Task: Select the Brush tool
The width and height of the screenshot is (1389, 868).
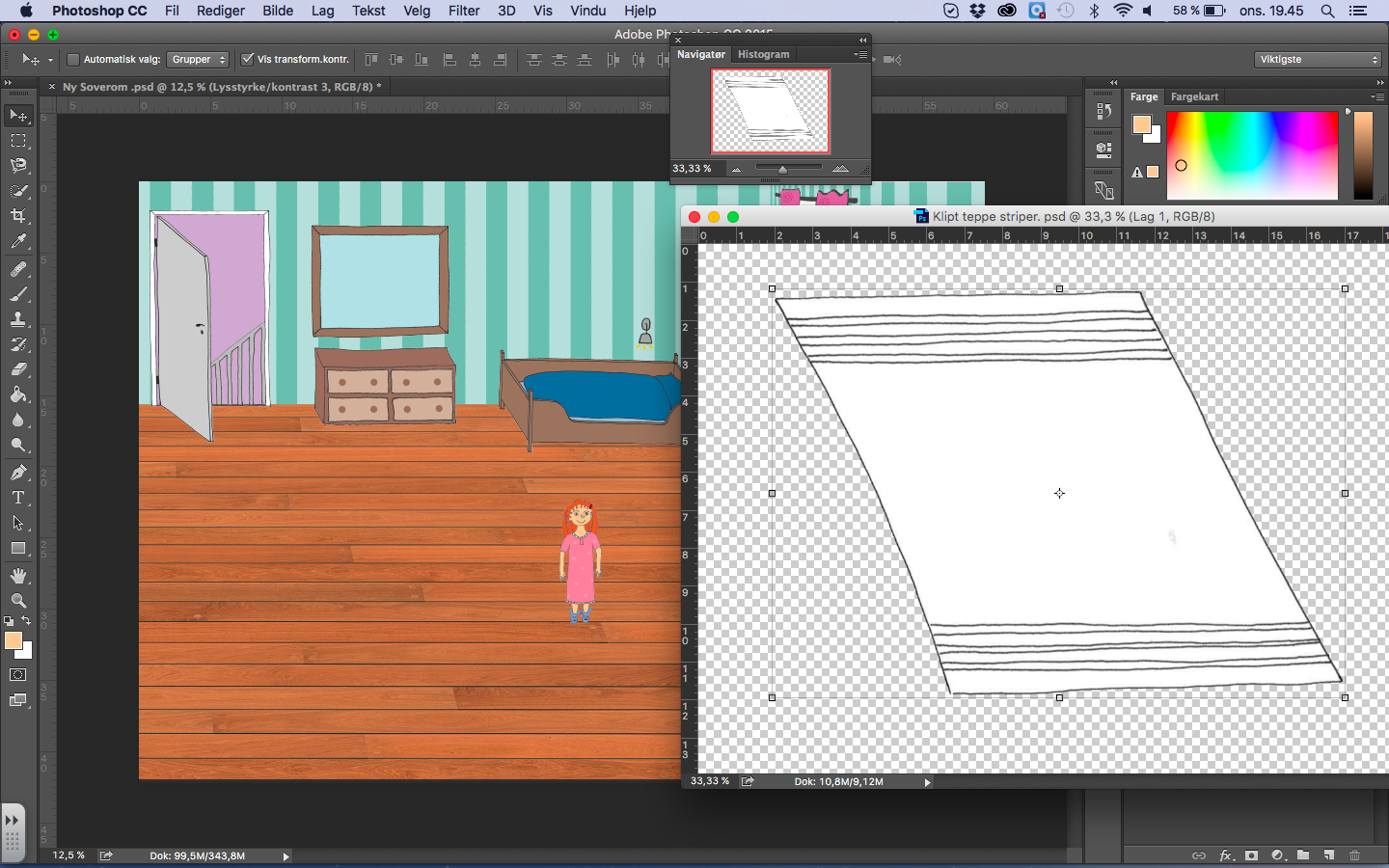Action: 18,294
